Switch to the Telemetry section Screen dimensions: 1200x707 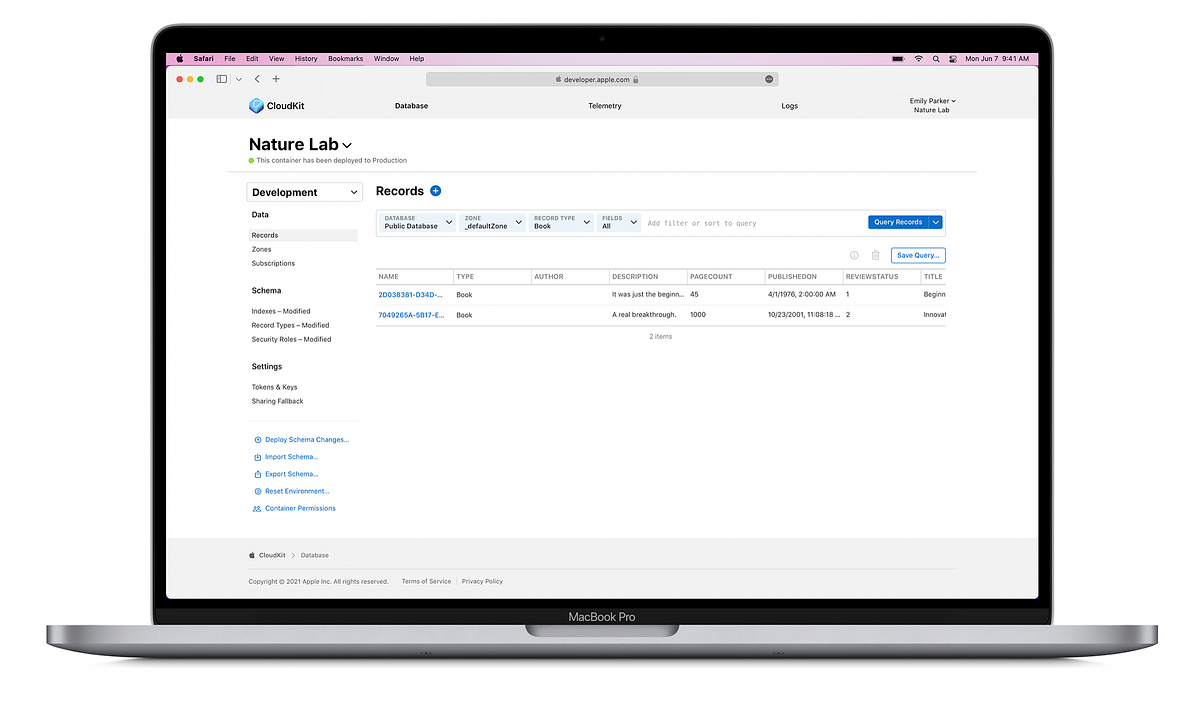click(x=604, y=105)
